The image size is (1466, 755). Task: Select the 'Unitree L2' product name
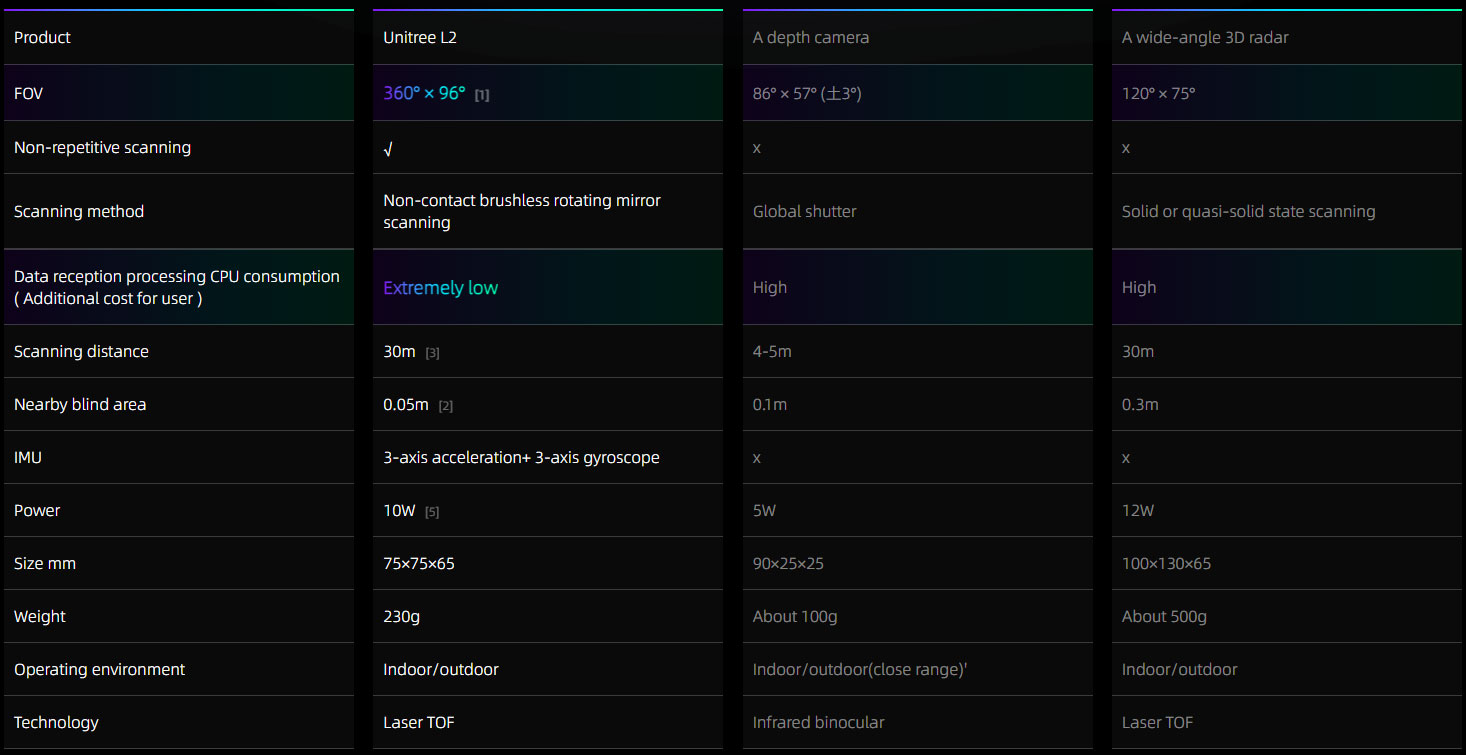420,38
